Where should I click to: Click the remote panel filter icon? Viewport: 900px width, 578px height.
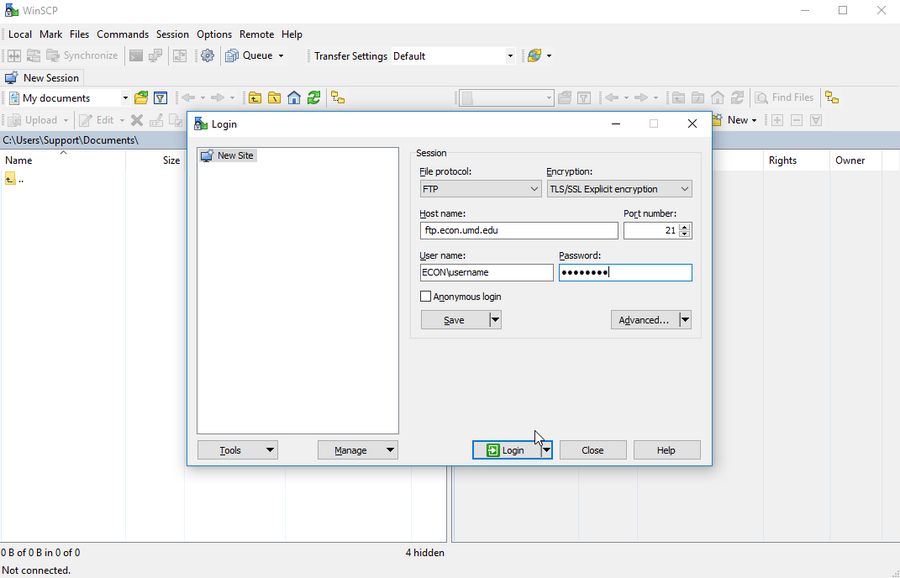[x=584, y=98]
